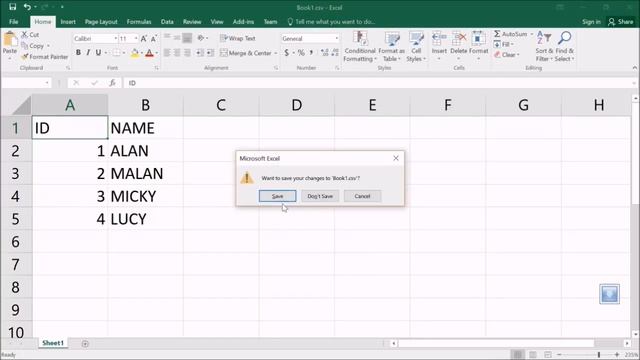
Task: Open the Clear menu
Action: tap(507, 54)
